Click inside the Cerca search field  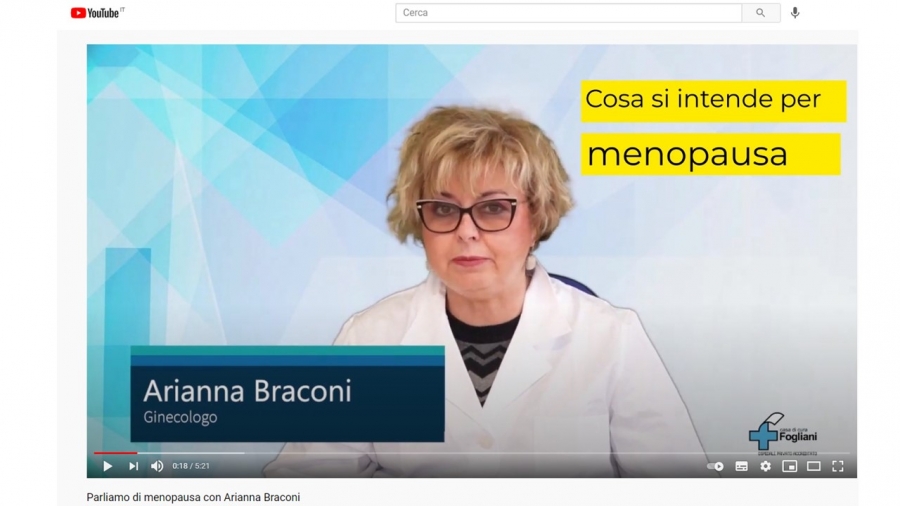coord(568,13)
